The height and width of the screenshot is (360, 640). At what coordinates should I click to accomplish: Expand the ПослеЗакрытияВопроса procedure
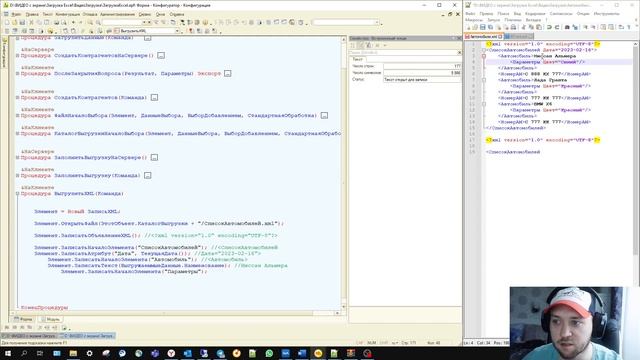[x=18, y=73]
